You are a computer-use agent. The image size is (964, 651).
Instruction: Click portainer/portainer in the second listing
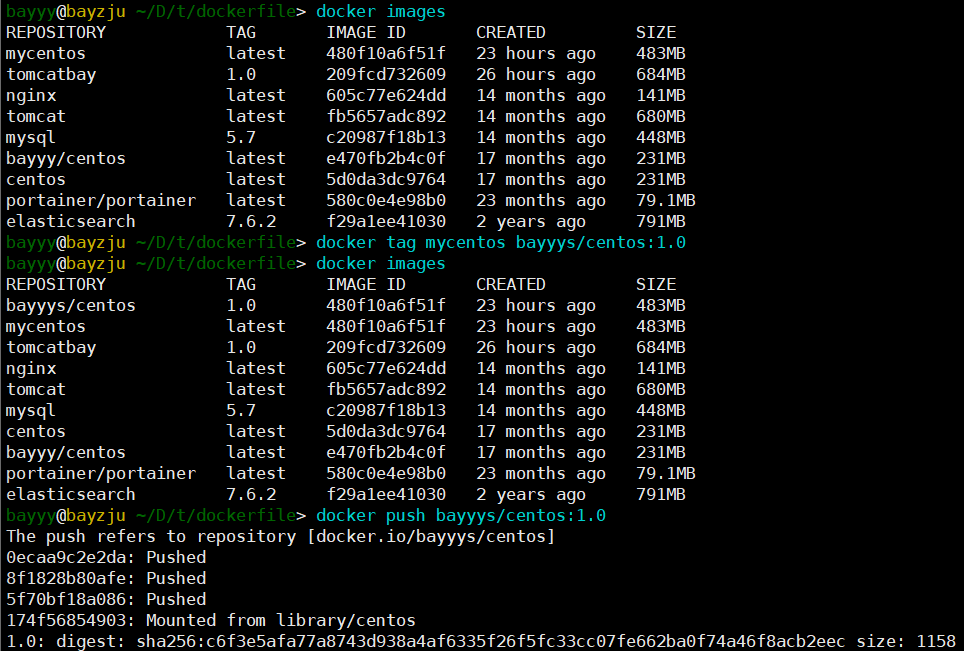pyautogui.click(x=101, y=473)
